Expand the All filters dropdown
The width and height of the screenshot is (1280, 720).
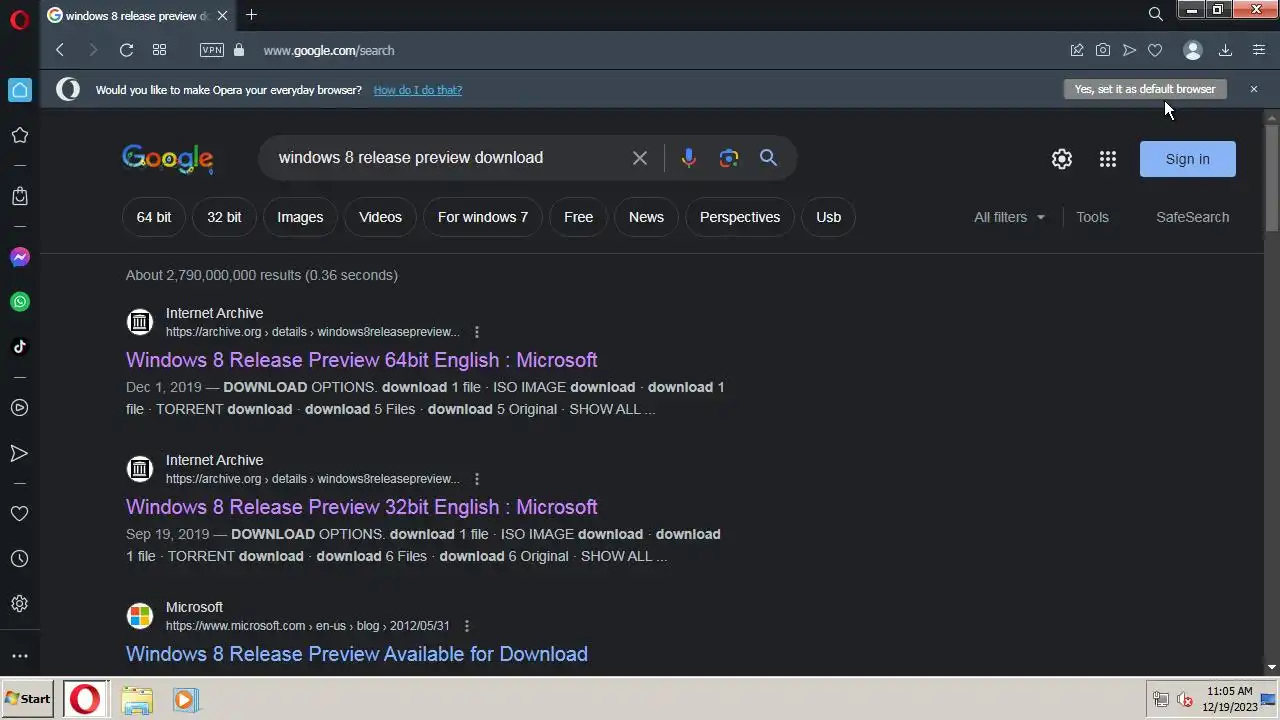pos(1009,217)
